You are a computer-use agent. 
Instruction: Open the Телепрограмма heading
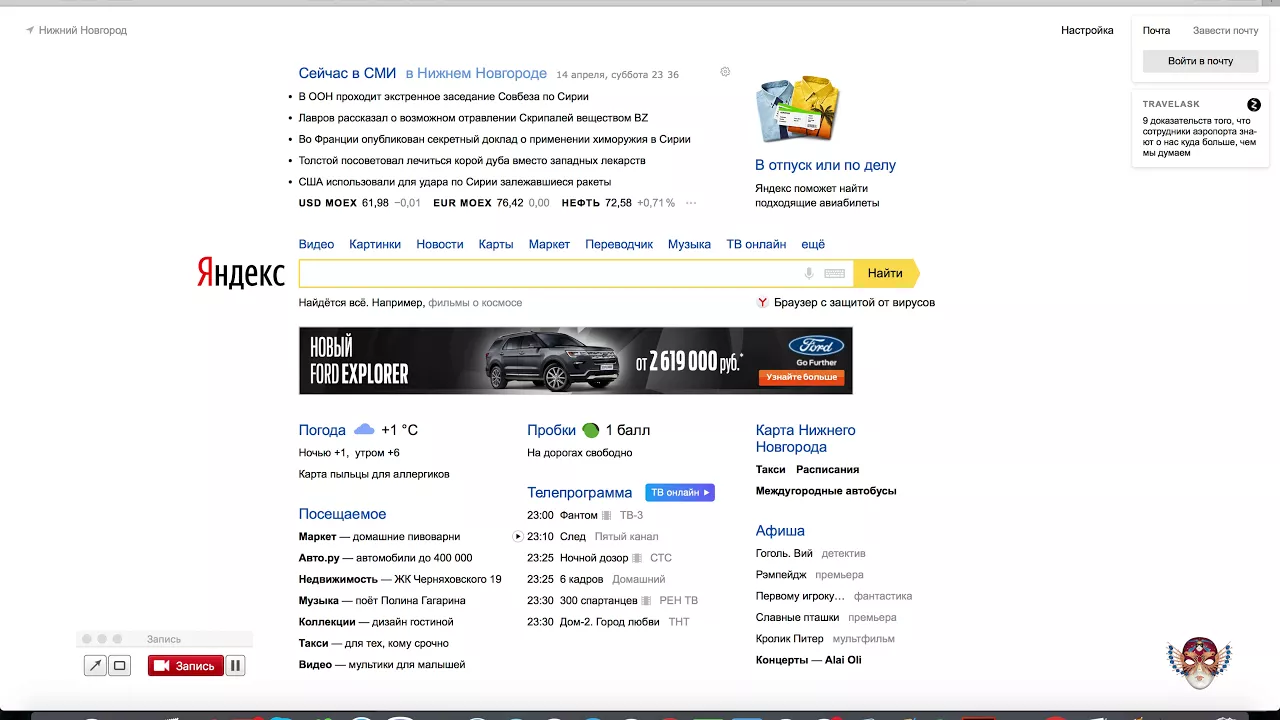coord(580,492)
